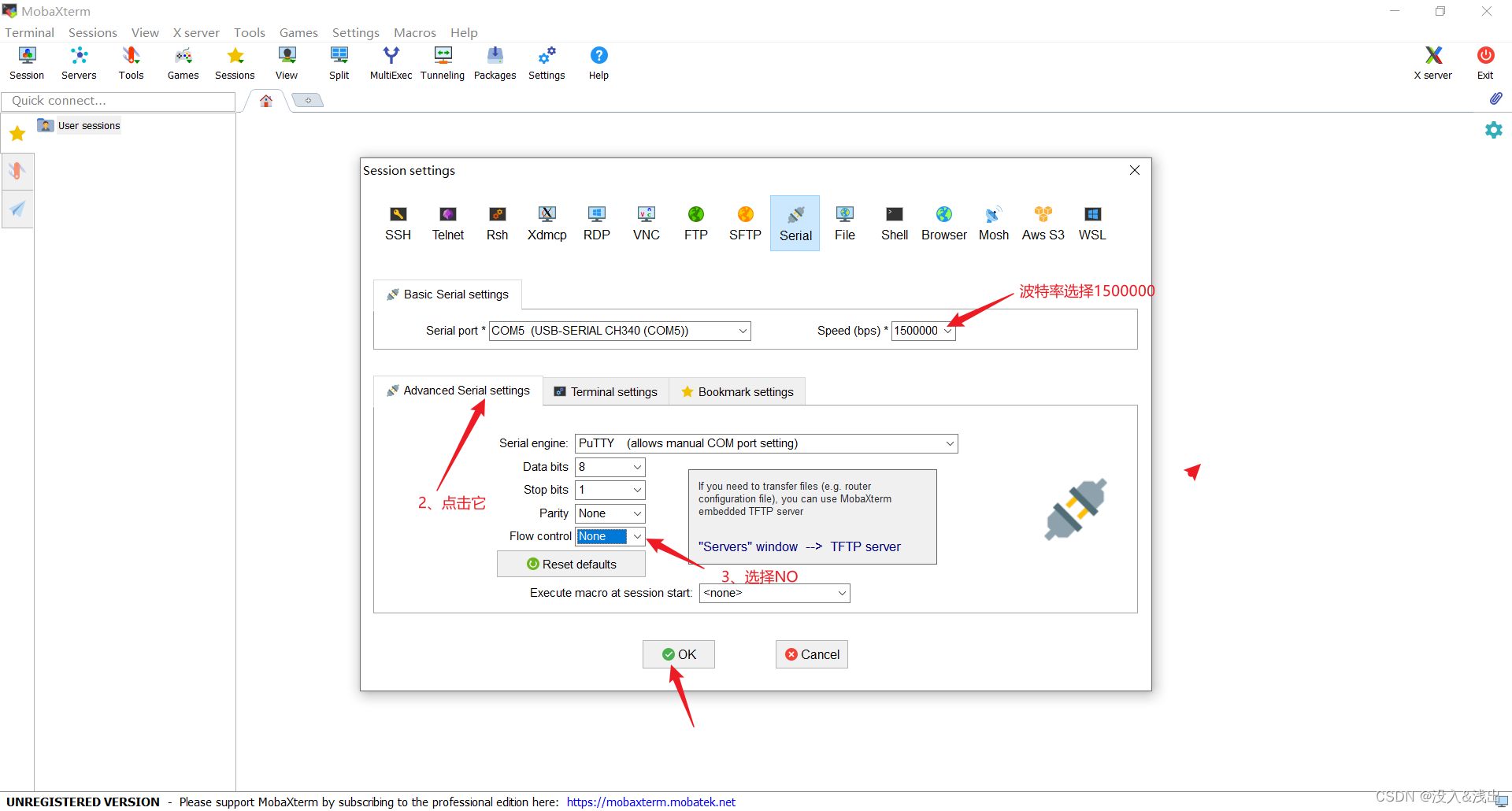
Task: Go to the home tab
Action: pos(266,101)
